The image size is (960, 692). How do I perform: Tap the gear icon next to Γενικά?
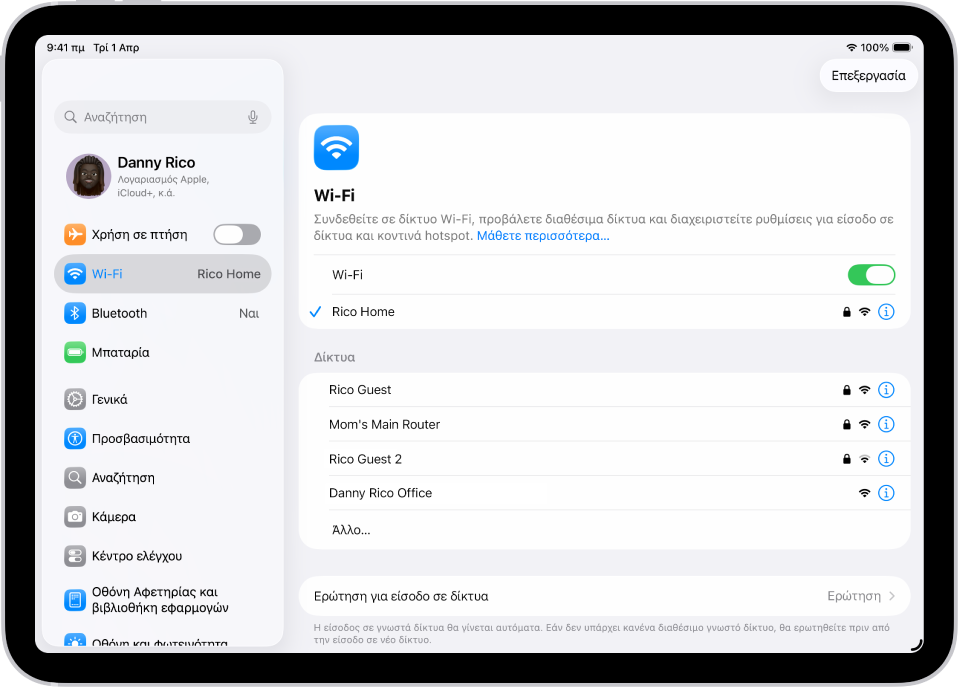coord(75,399)
